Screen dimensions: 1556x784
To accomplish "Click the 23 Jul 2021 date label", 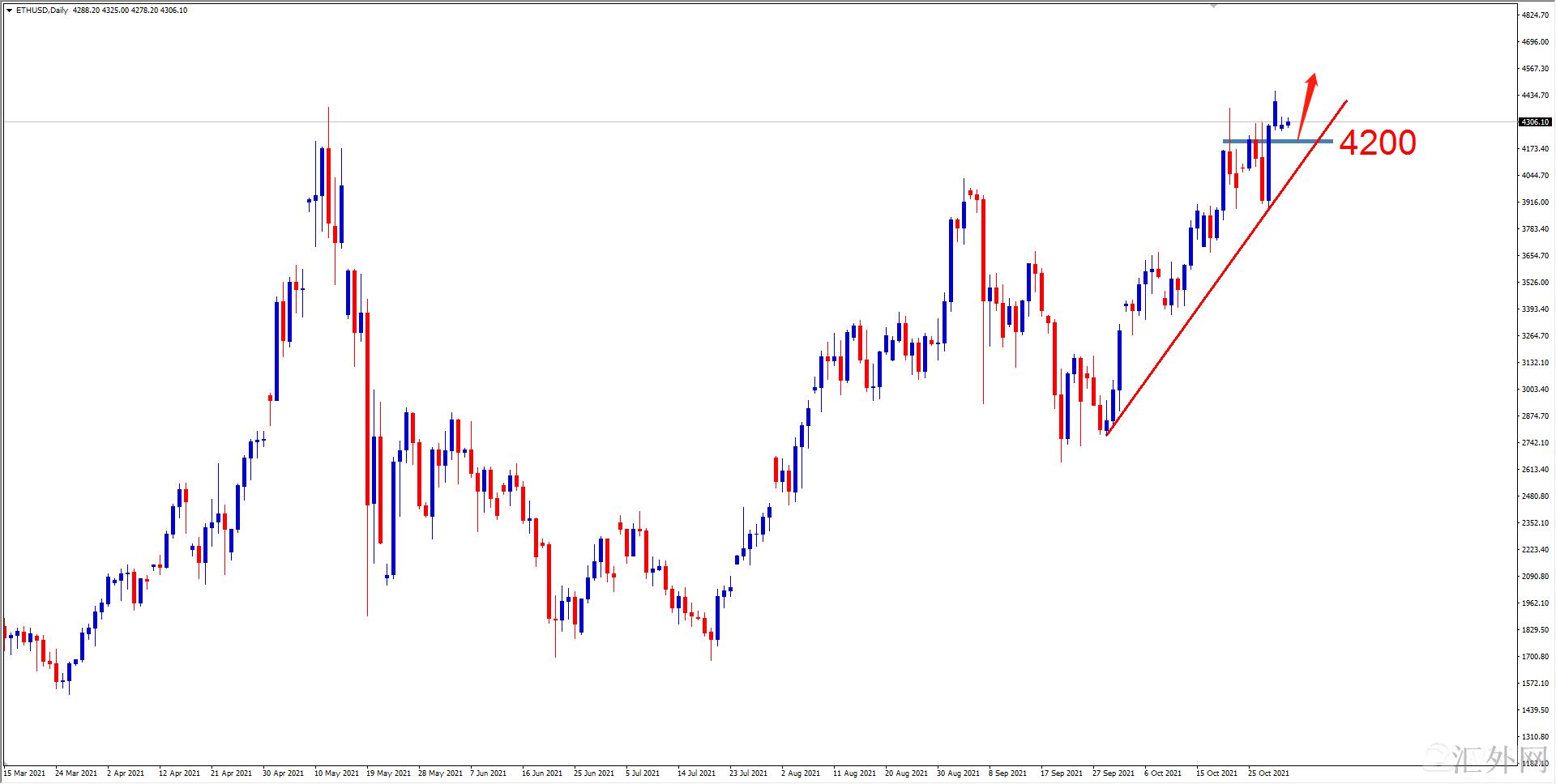I will (x=748, y=773).
